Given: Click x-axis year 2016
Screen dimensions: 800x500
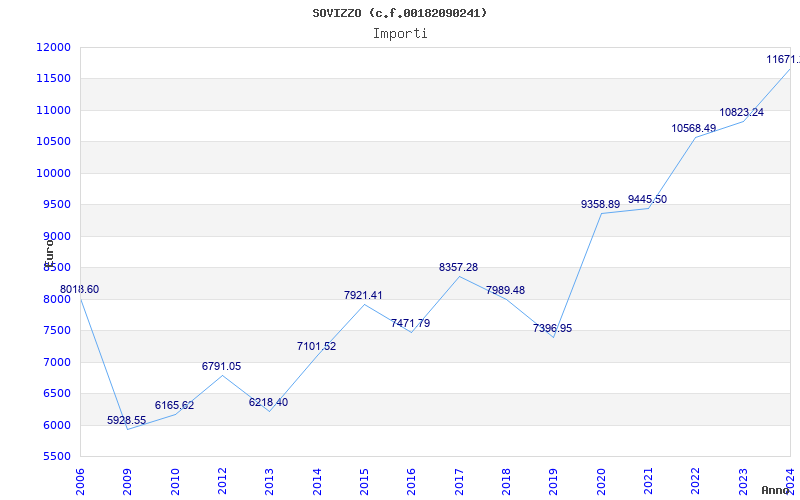Looking at the screenshot, I should pyautogui.click(x=411, y=482).
